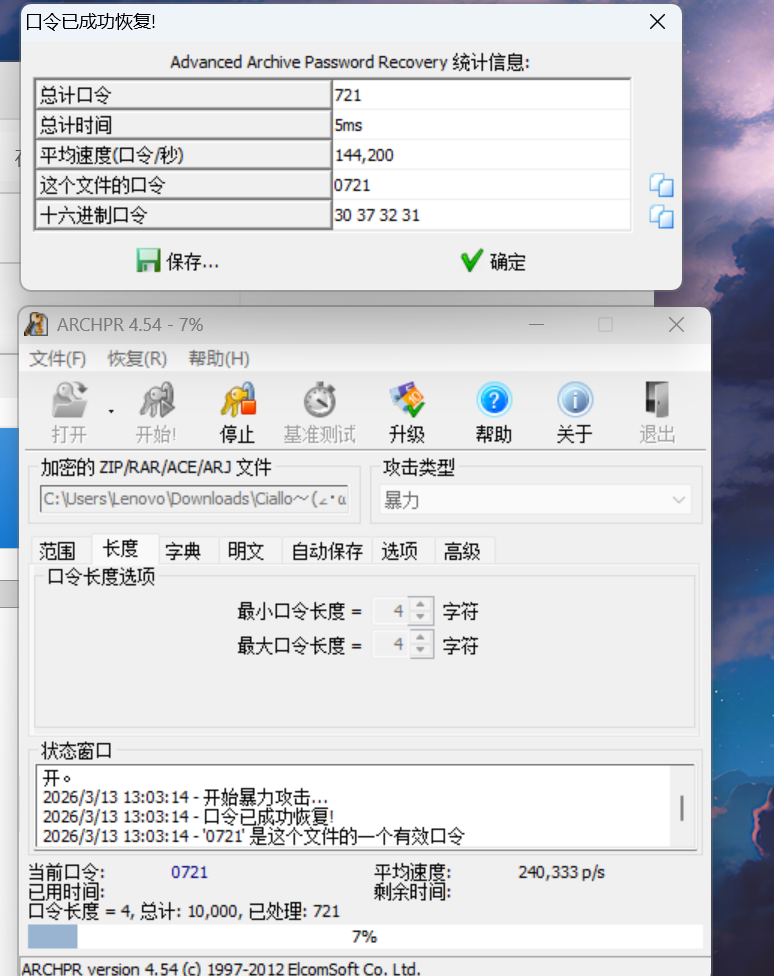Open the 文件(F) menu

[x=58, y=359]
